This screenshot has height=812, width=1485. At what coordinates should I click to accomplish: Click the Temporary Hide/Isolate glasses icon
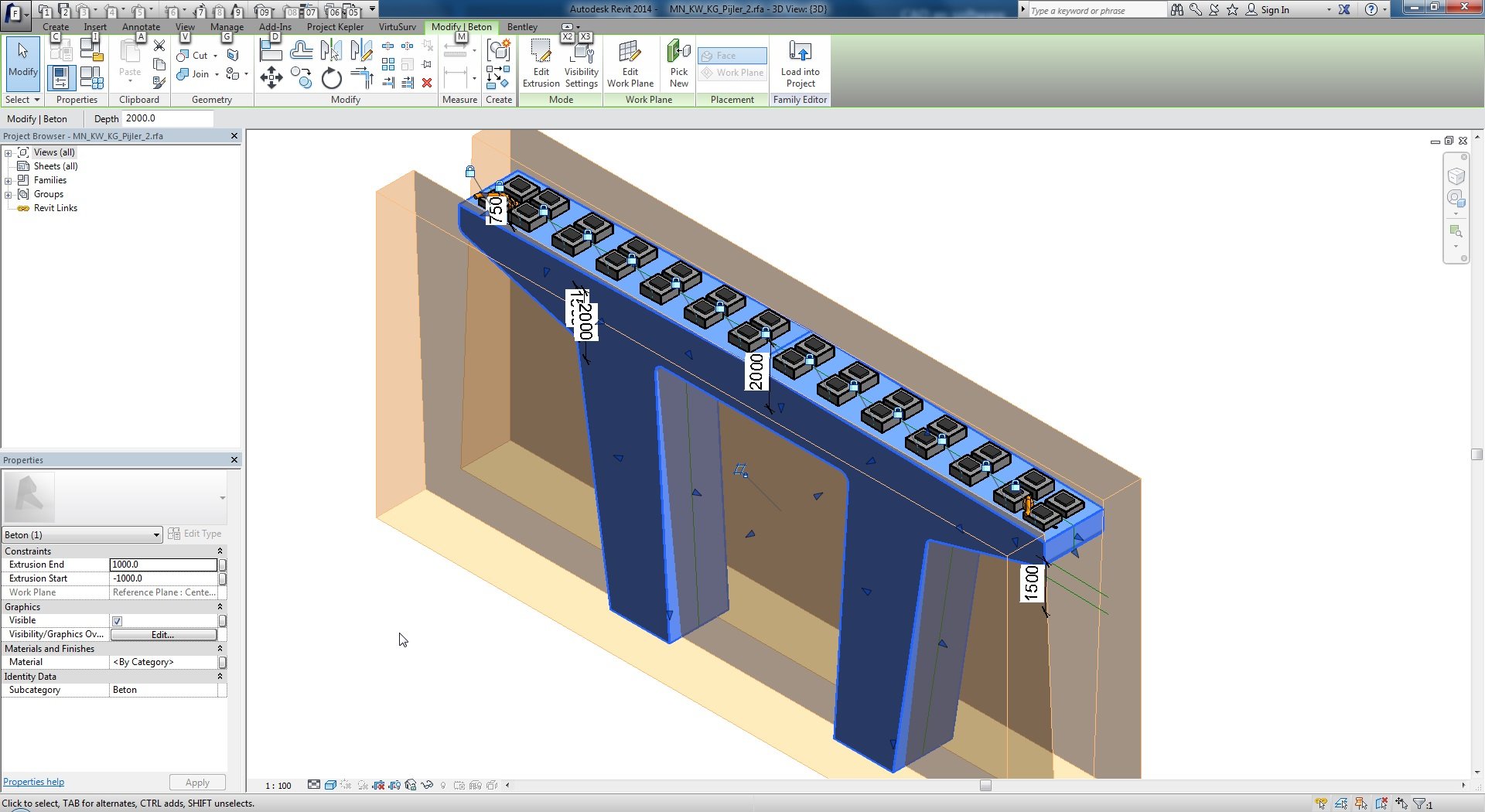click(426, 785)
